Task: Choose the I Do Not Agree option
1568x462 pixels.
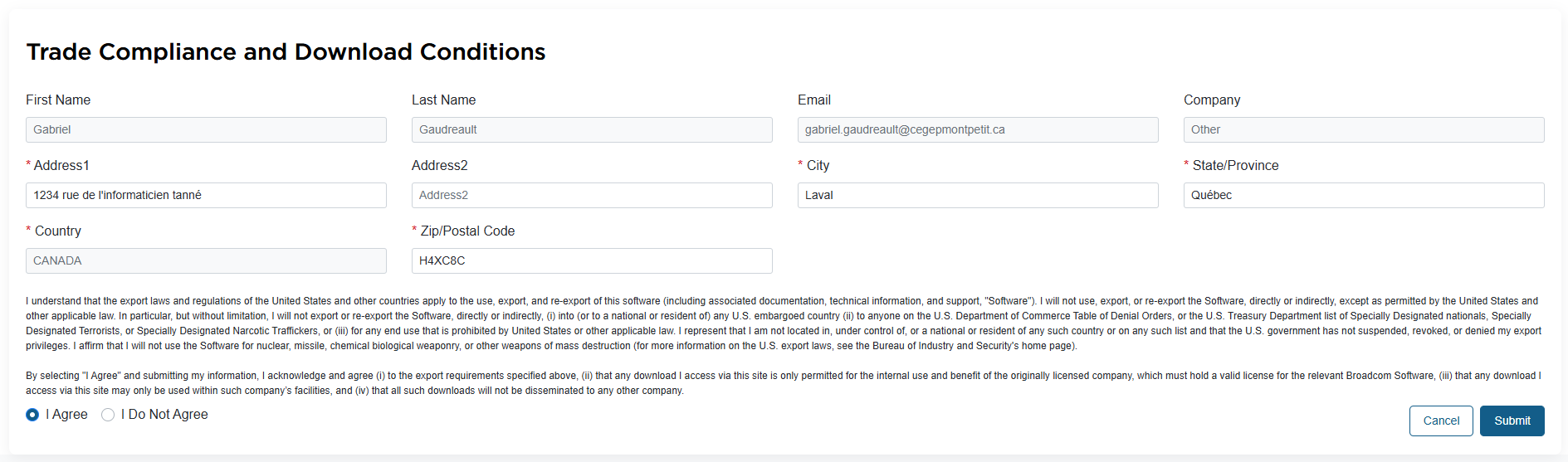Action: click(108, 415)
